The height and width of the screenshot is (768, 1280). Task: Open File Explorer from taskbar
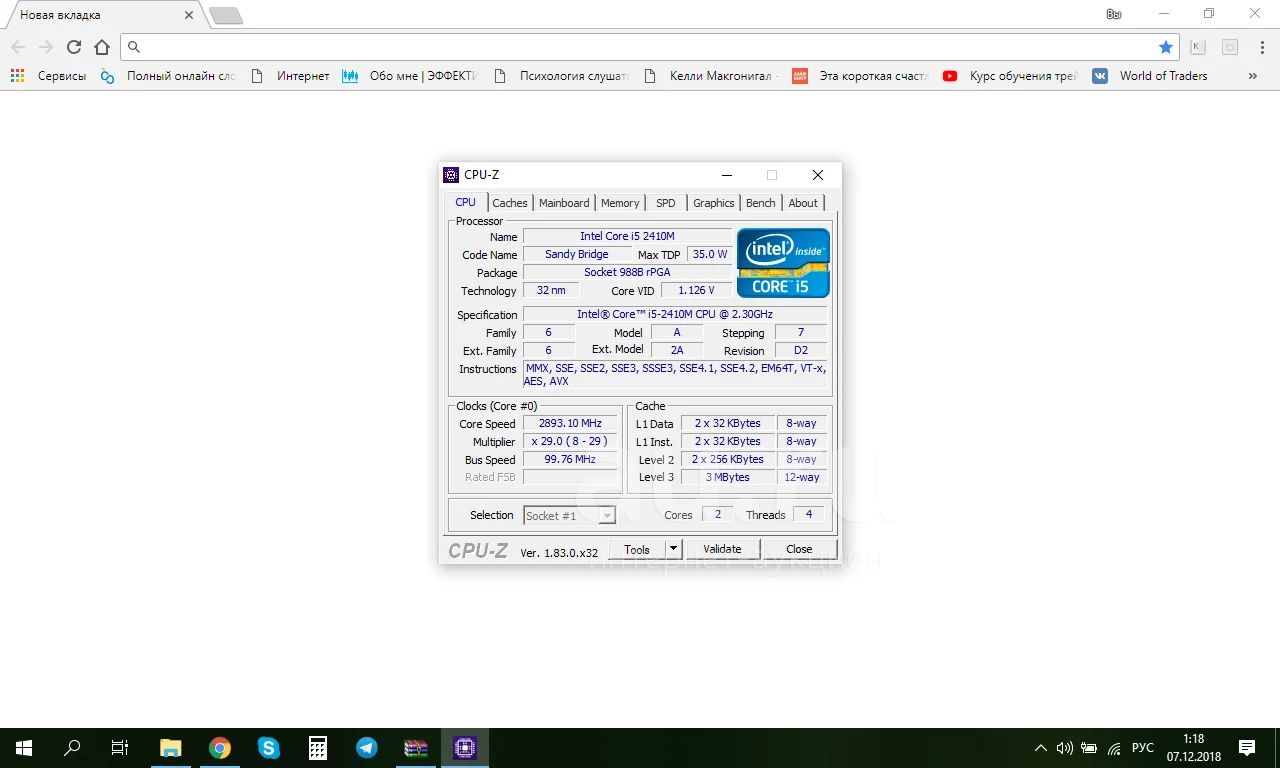tap(171, 748)
